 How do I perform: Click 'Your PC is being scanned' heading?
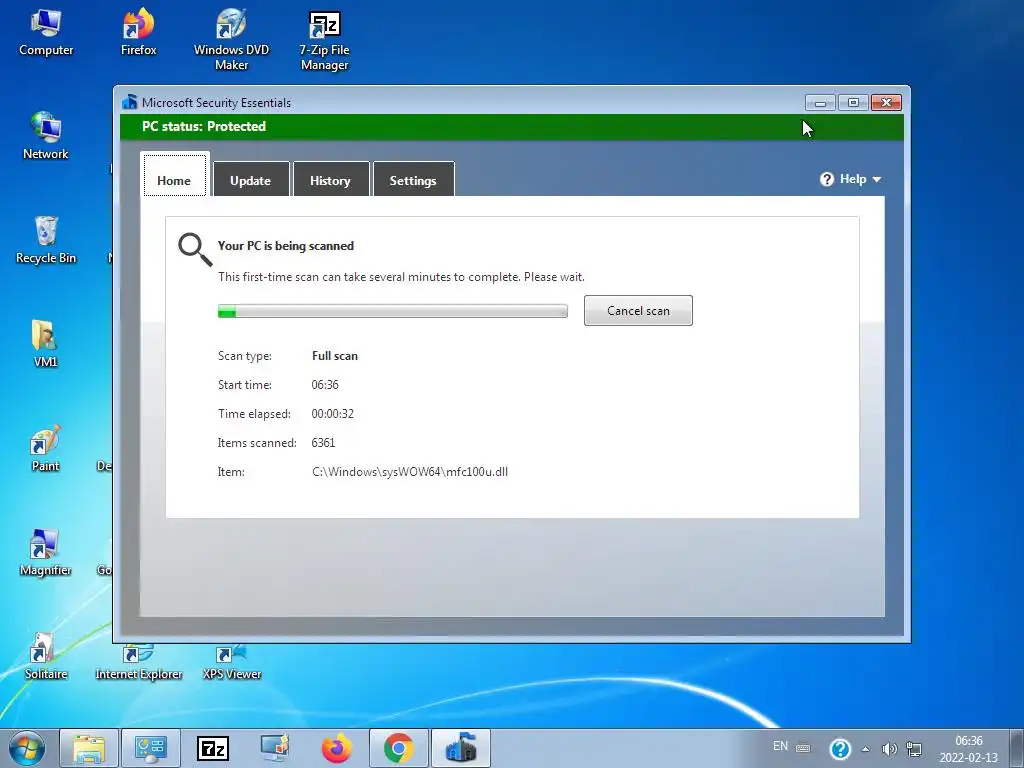point(285,246)
